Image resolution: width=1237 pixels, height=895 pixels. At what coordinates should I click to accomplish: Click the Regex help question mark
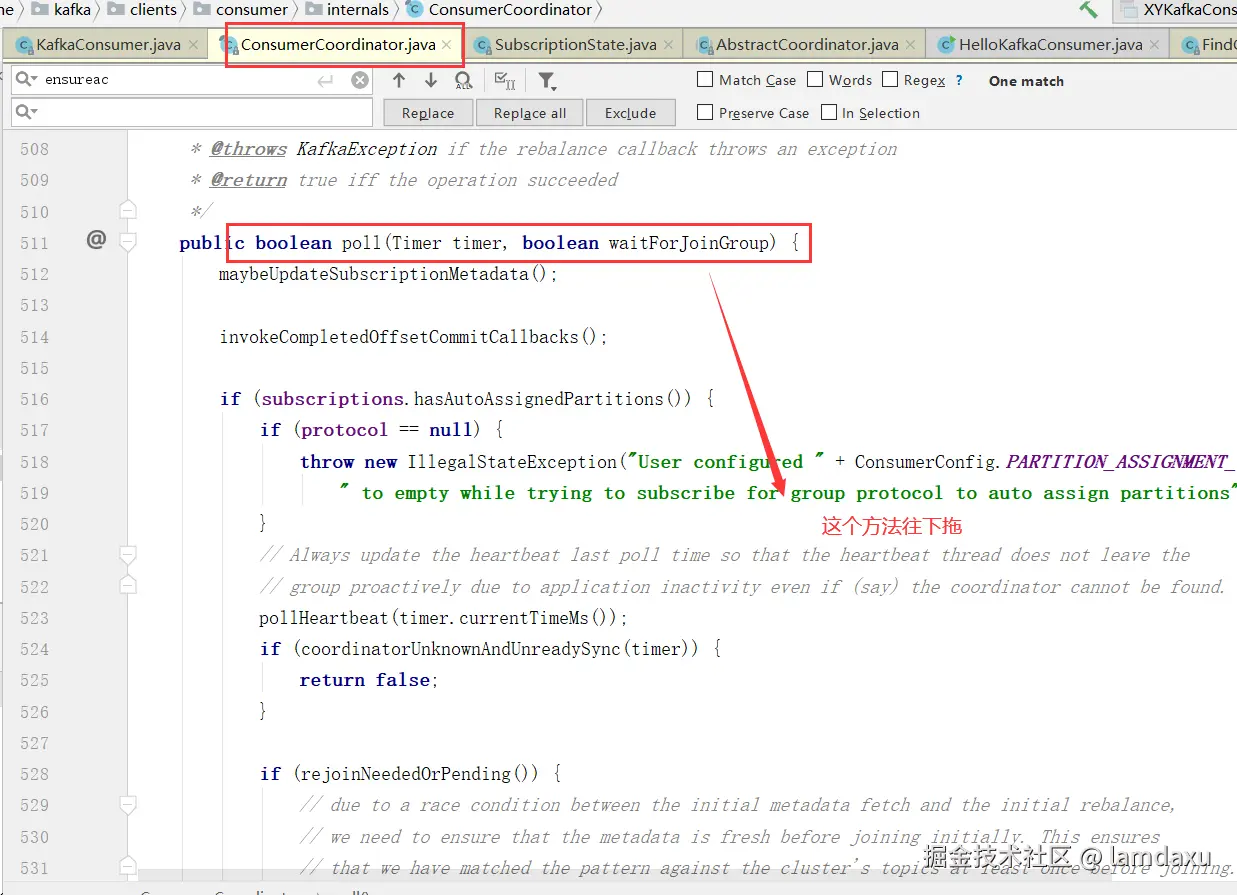tap(959, 80)
